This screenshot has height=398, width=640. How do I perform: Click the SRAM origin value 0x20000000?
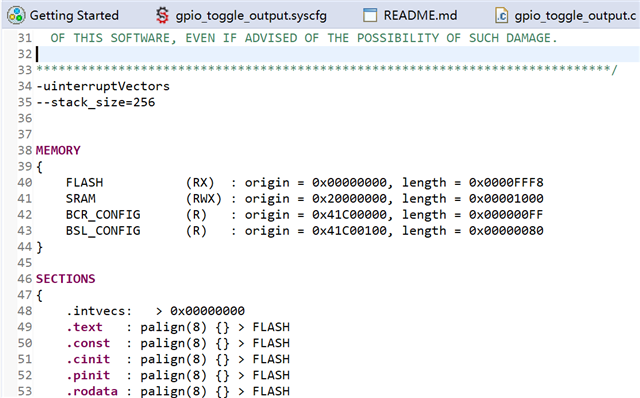[x=349, y=198]
